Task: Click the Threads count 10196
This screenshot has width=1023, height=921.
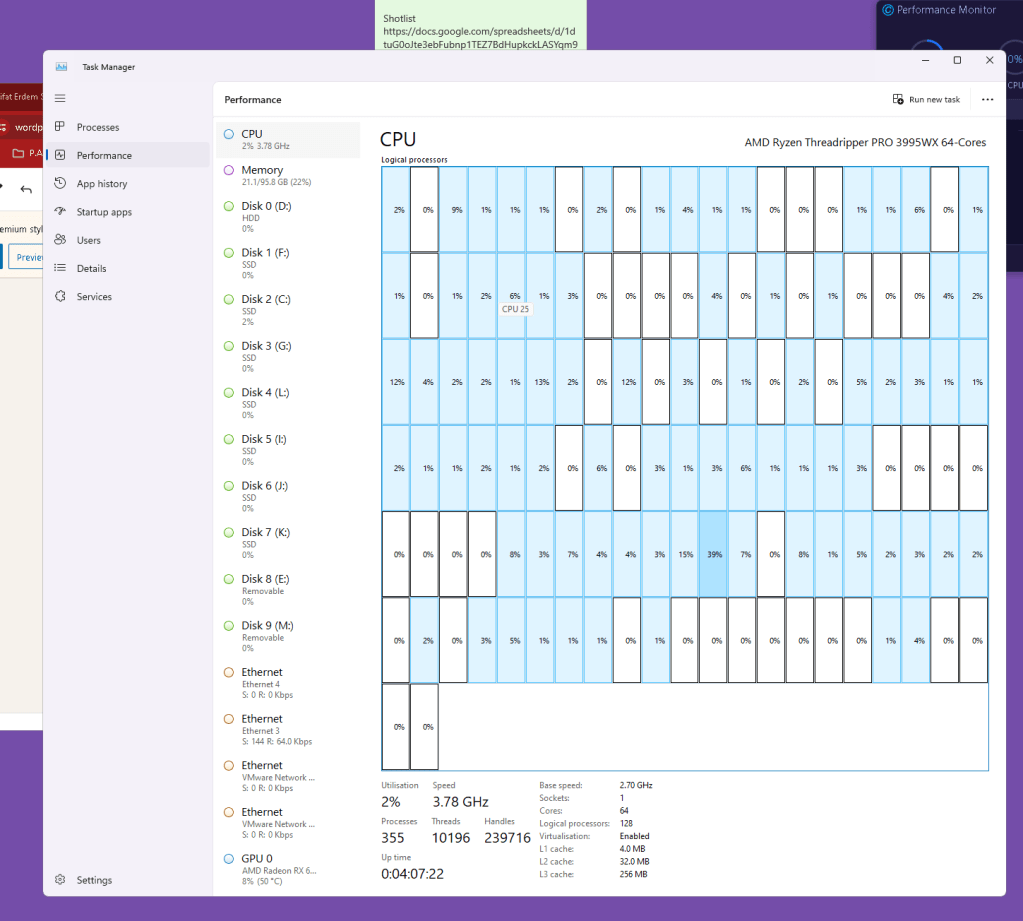Action: pyautogui.click(x=450, y=838)
